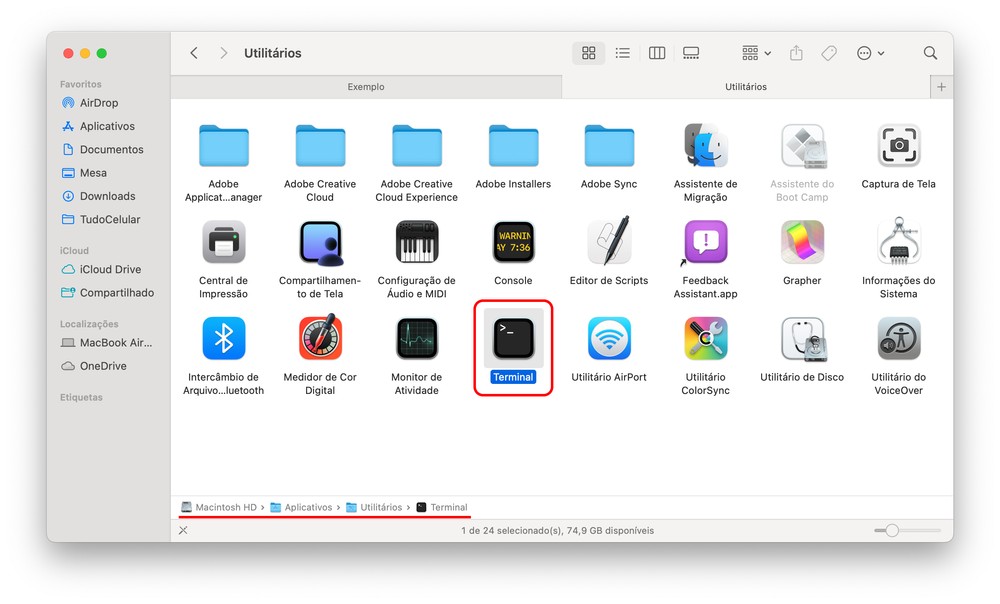Adjust the icon size slider

pos(892,530)
